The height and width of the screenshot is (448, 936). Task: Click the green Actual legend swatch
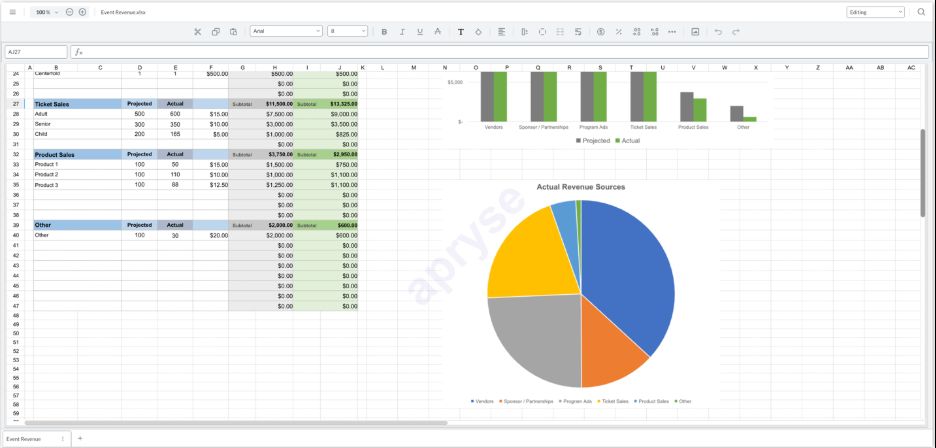(618, 141)
